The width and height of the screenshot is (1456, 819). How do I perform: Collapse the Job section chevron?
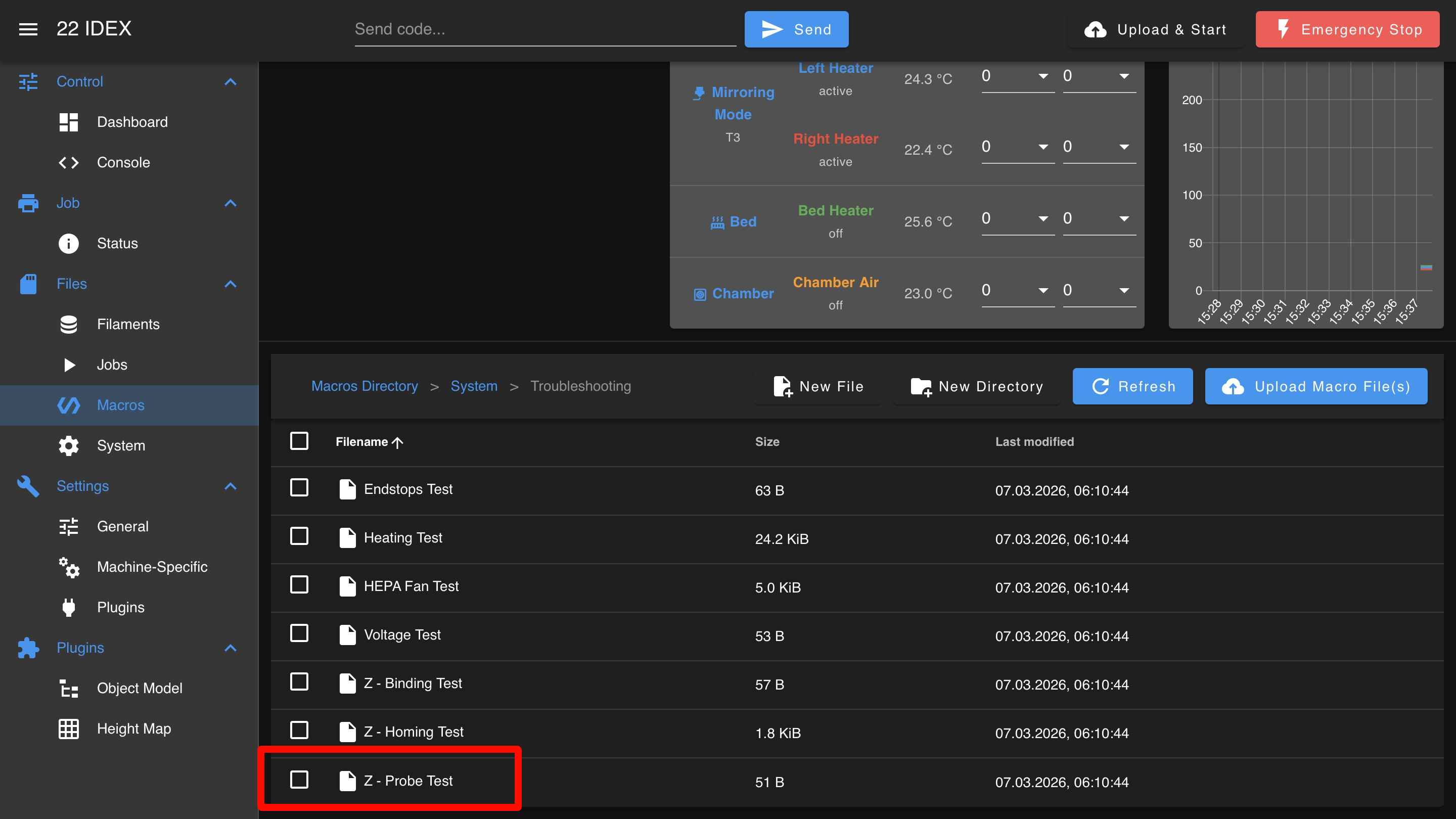pos(230,203)
